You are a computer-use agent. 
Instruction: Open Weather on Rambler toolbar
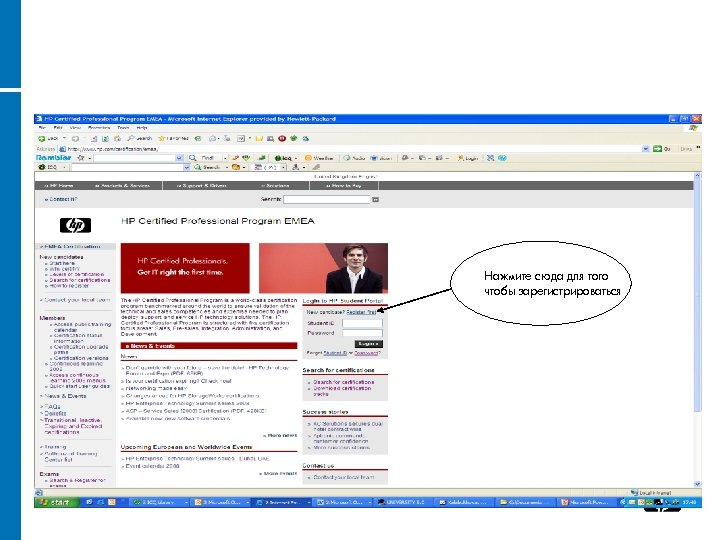tap(319, 158)
